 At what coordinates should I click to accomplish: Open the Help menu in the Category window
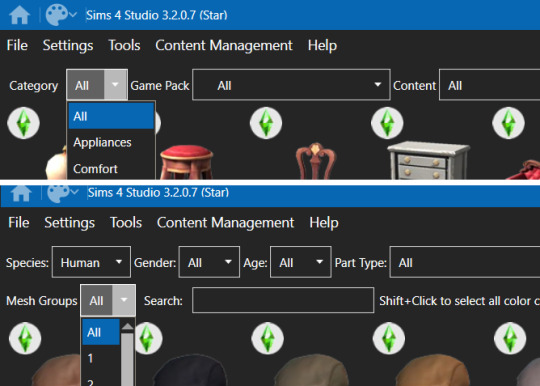(322, 45)
